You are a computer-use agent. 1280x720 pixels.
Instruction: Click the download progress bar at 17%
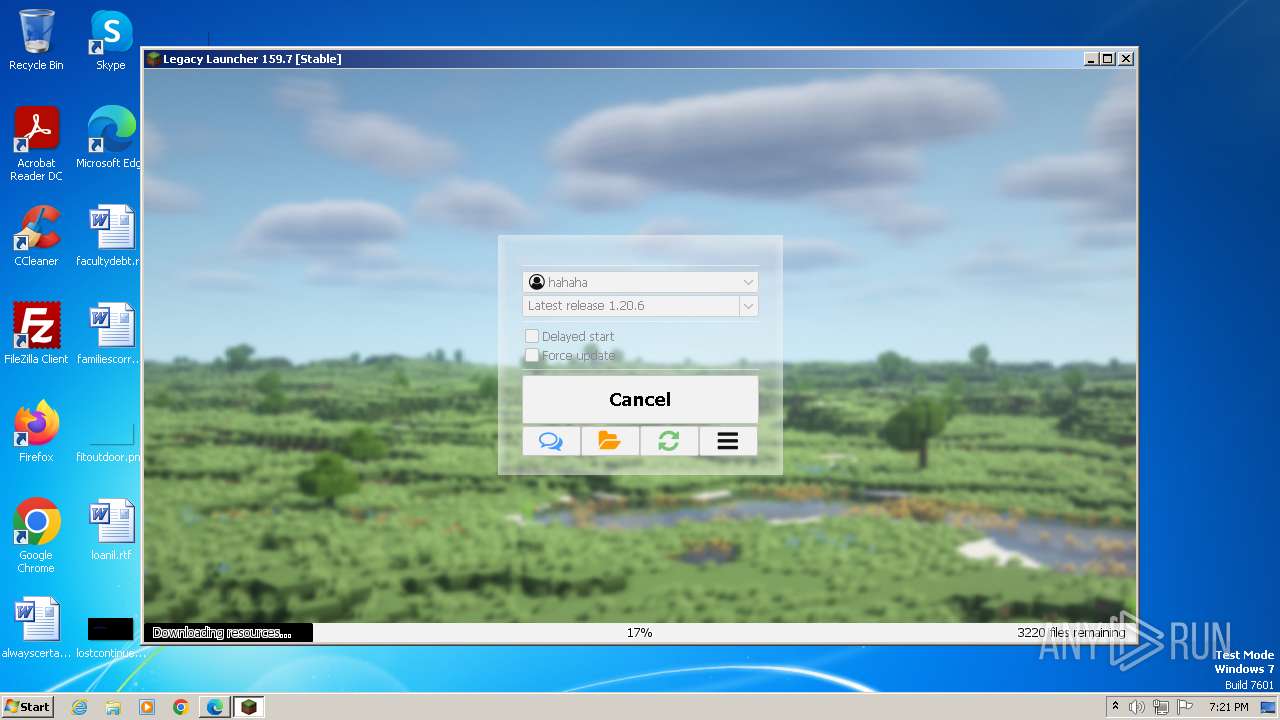click(x=640, y=632)
